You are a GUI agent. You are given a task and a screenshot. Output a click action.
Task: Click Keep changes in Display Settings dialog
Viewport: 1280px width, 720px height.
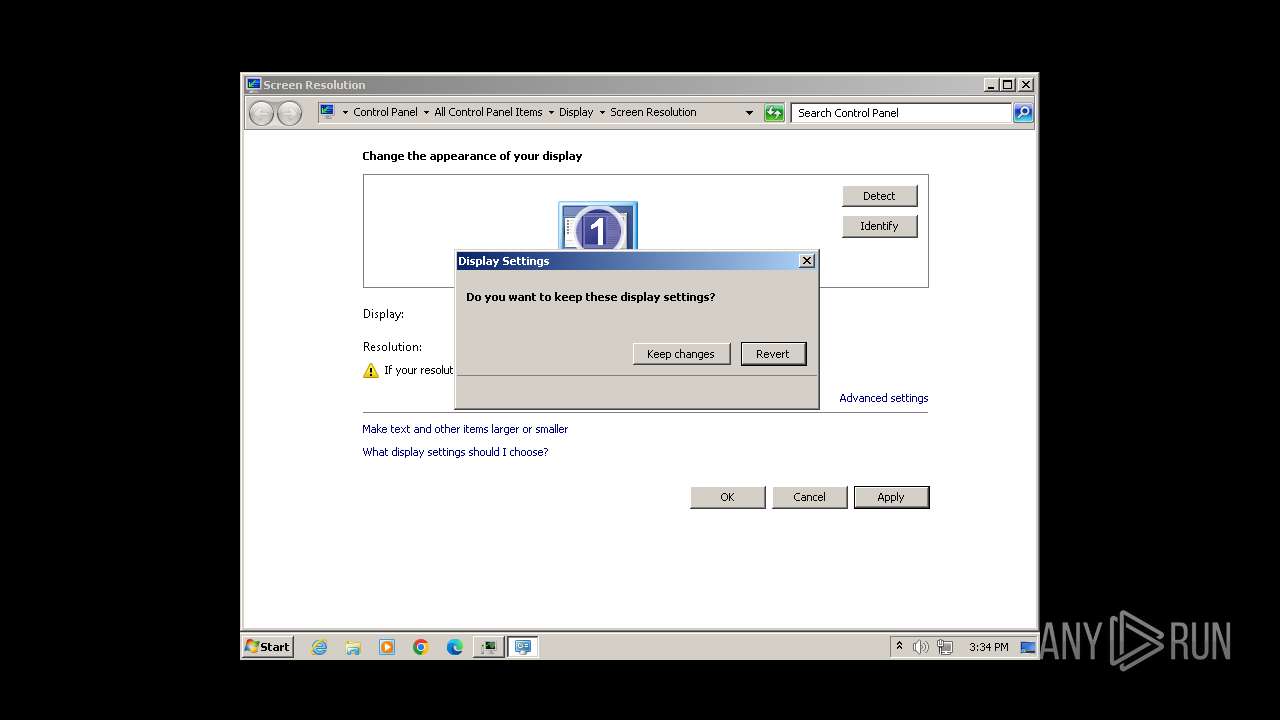coord(681,354)
